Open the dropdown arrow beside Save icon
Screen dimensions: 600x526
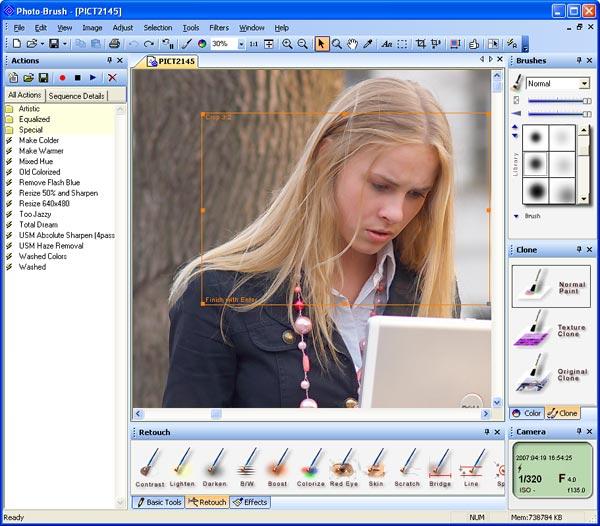(x=65, y=44)
